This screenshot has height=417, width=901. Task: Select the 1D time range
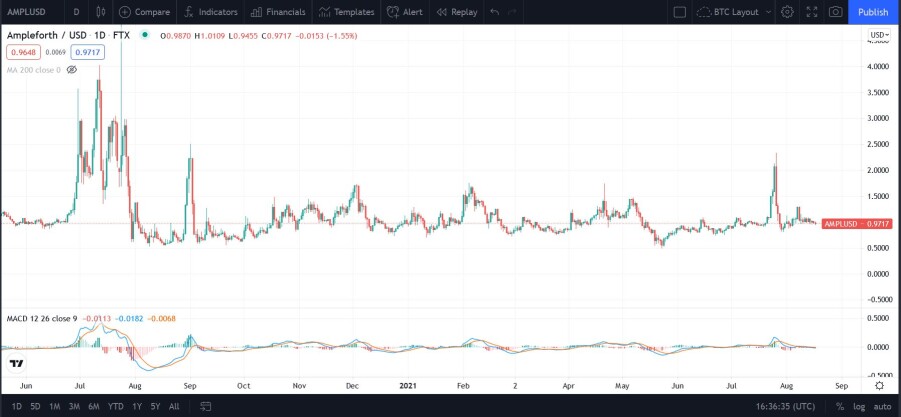[x=17, y=406]
